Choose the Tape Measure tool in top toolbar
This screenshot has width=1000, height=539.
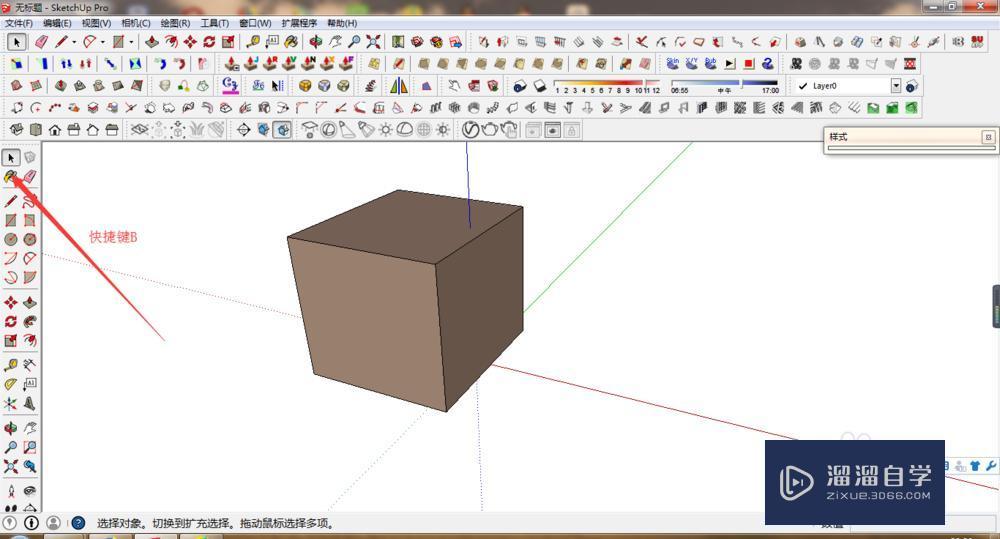tap(253, 42)
